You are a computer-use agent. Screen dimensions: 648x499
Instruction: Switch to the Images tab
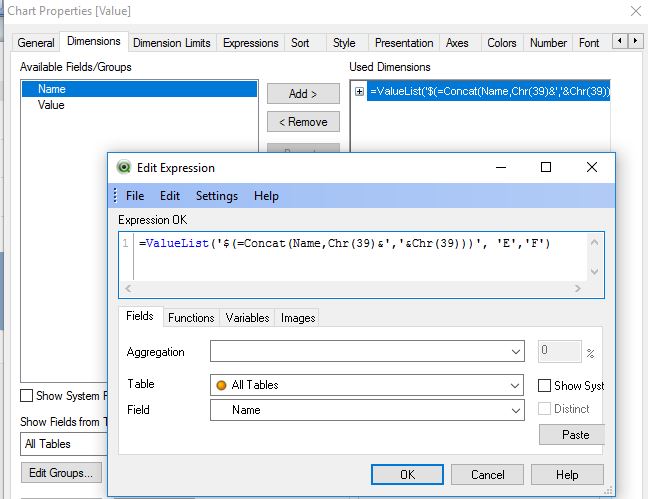click(x=298, y=318)
